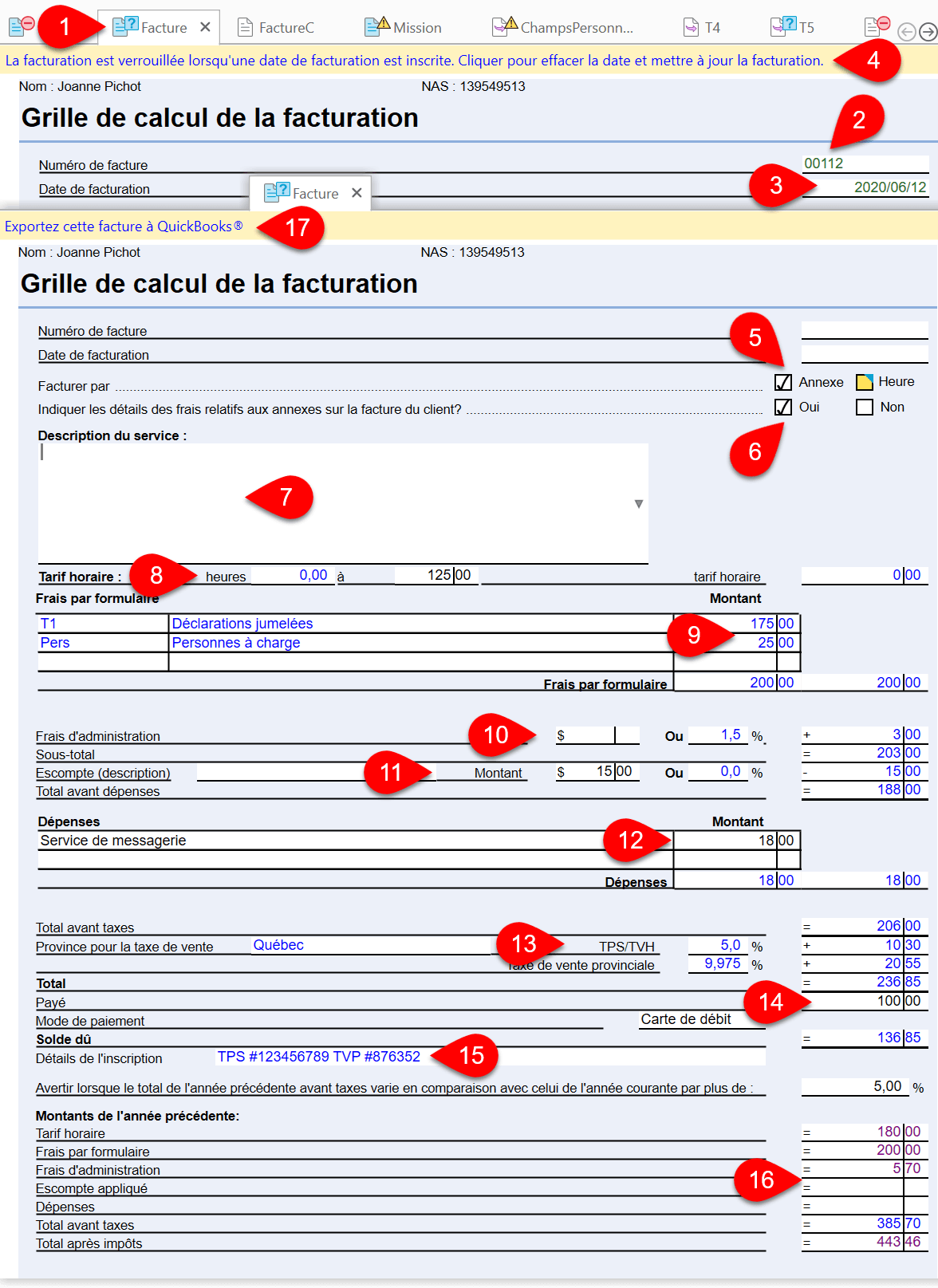Click the 18 00 expense amount cell
This screenshot has height=1288, width=938.
(x=736, y=841)
